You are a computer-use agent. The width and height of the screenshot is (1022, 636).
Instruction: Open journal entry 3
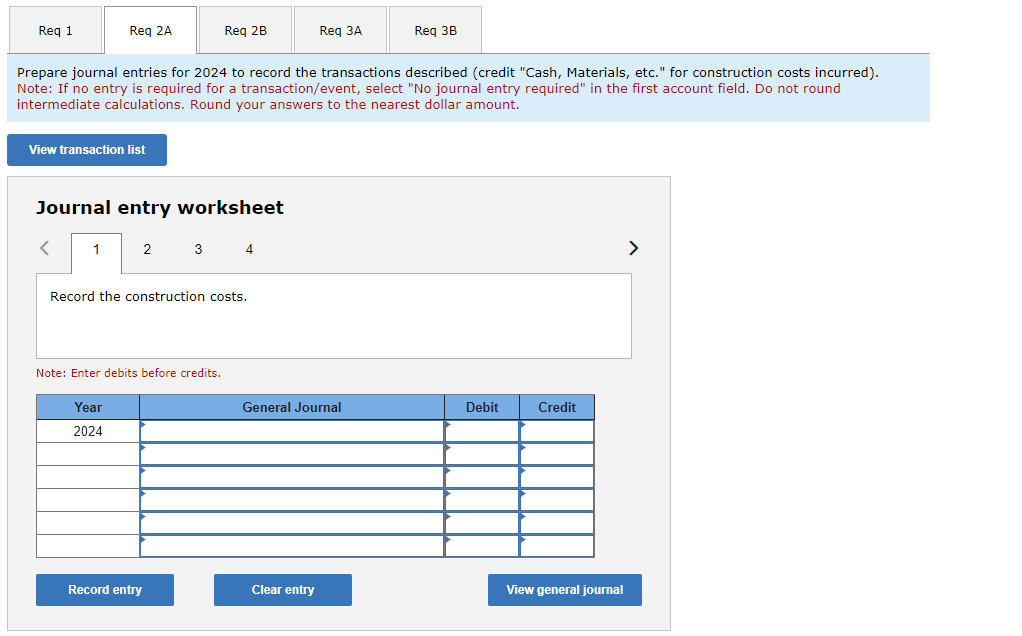click(198, 249)
